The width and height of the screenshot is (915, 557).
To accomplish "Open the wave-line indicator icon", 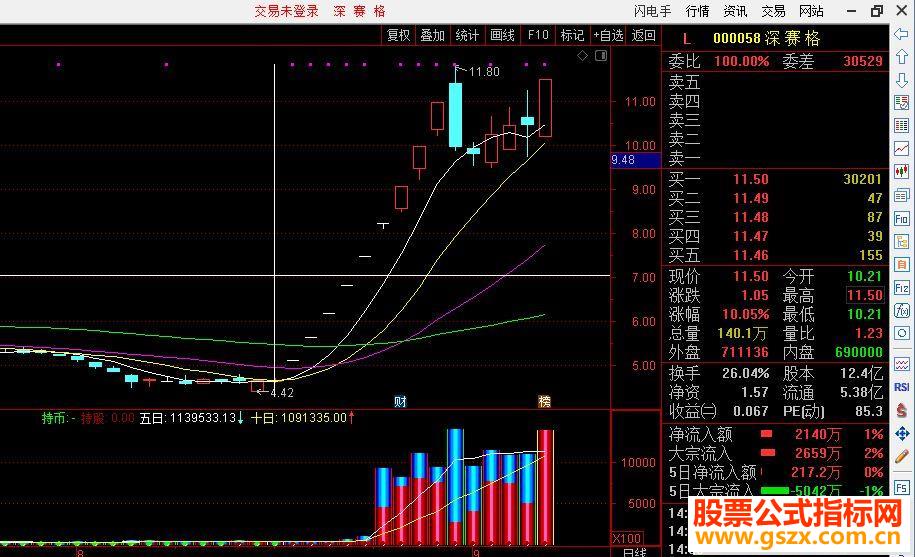I will (x=902, y=365).
